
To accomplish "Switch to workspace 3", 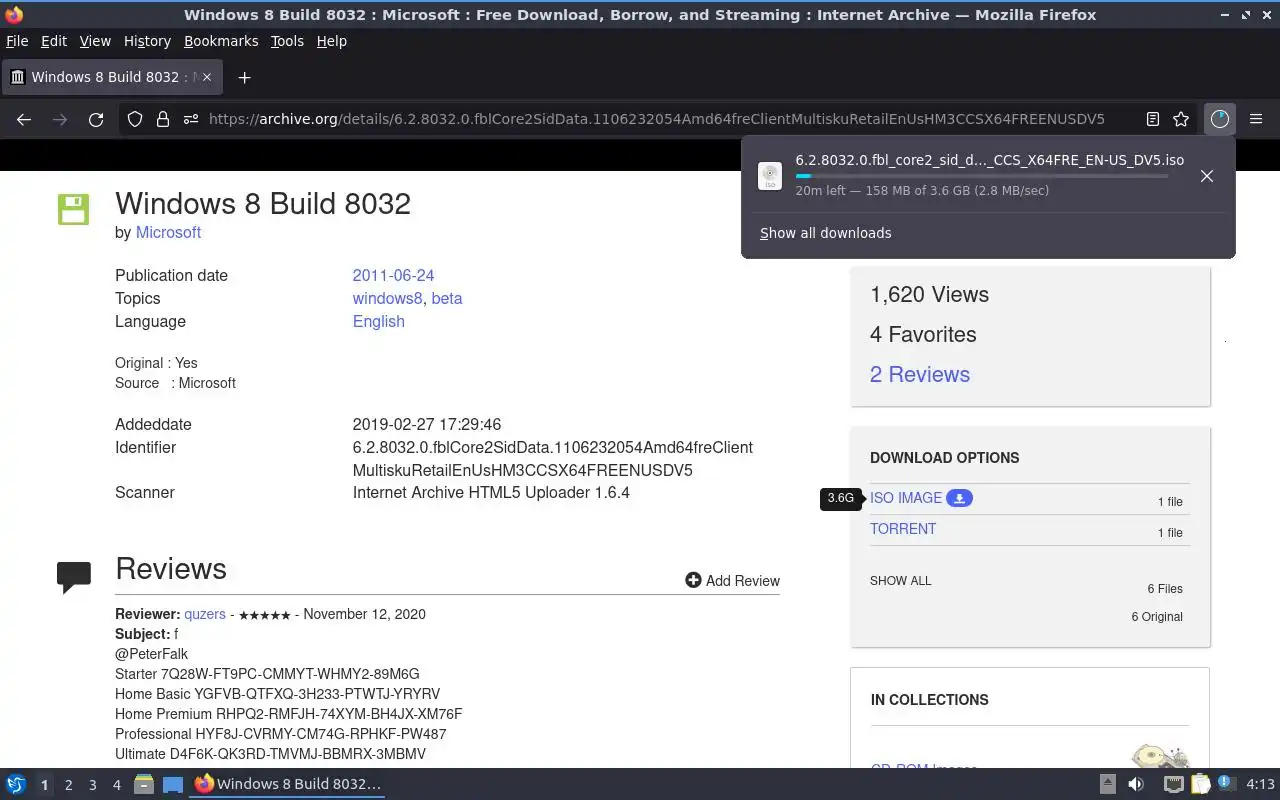I will (92, 785).
